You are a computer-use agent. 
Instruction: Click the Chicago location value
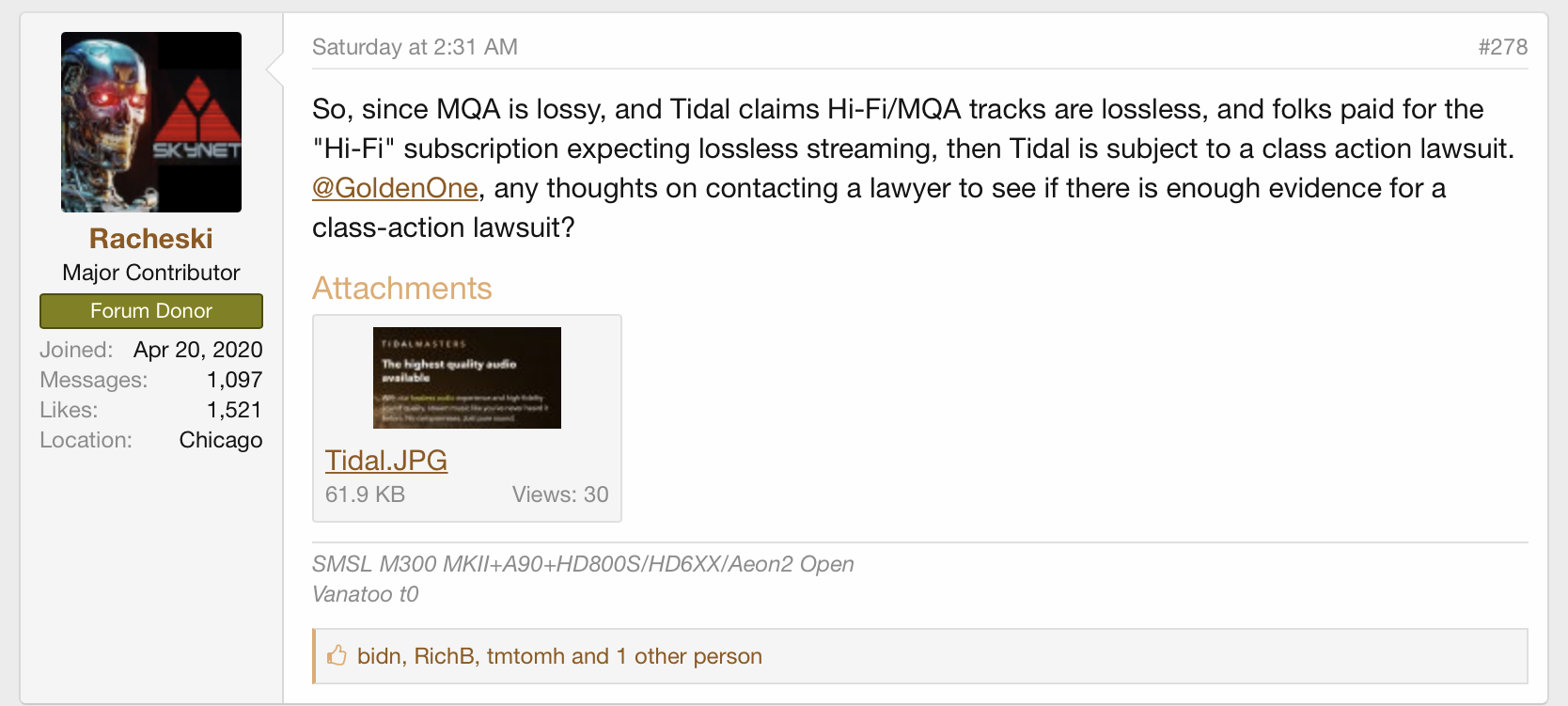pyautogui.click(x=221, y=440)
